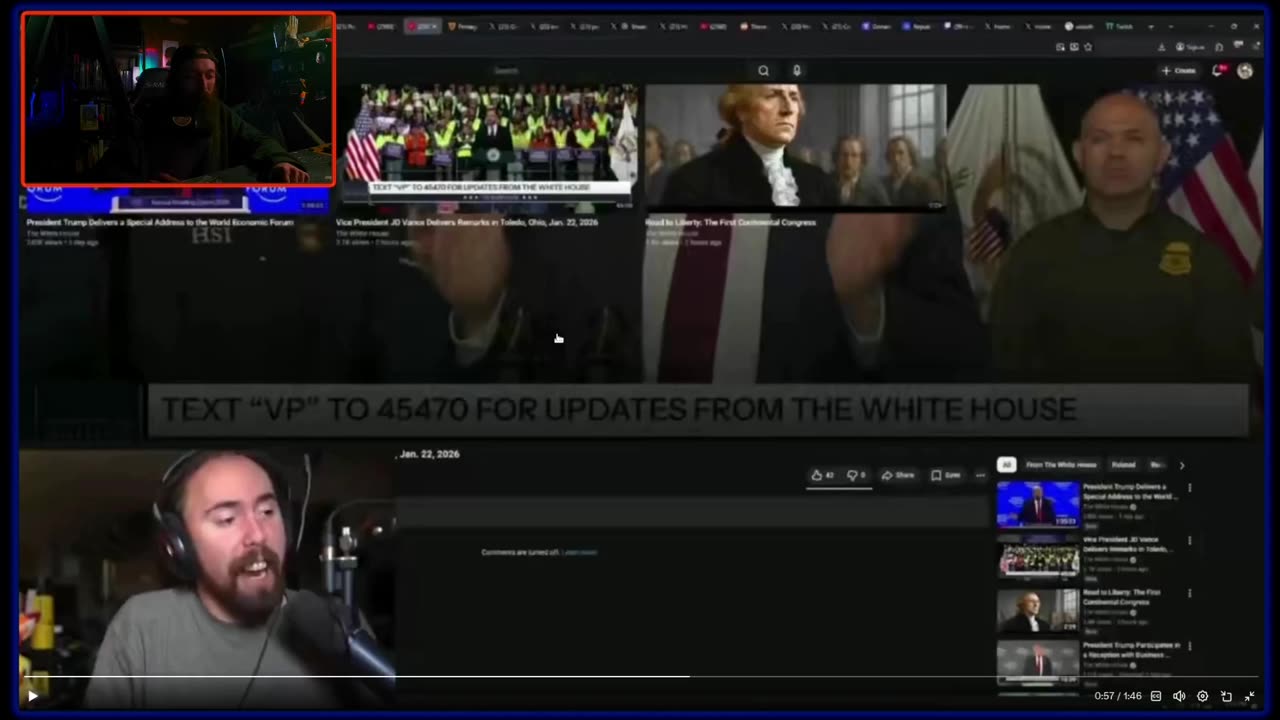
Task: Click the browser Sign in button
Action: [x=1189, y=47]
